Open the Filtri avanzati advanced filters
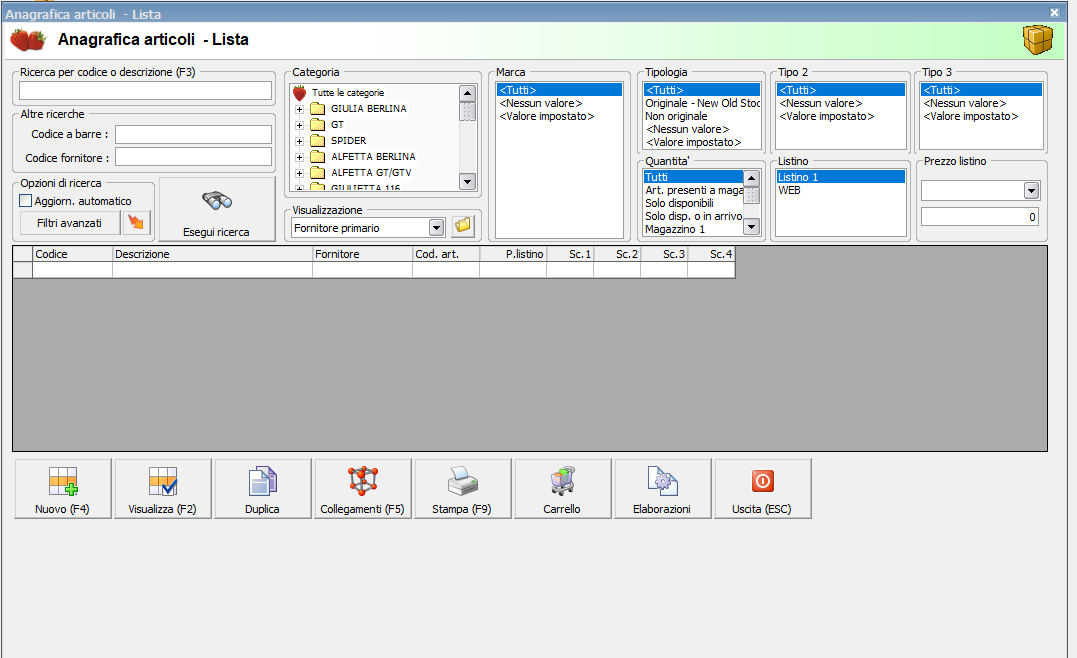Image resolution: width=1077 pixels, height=658 pixels. click(x=69, y=223)
